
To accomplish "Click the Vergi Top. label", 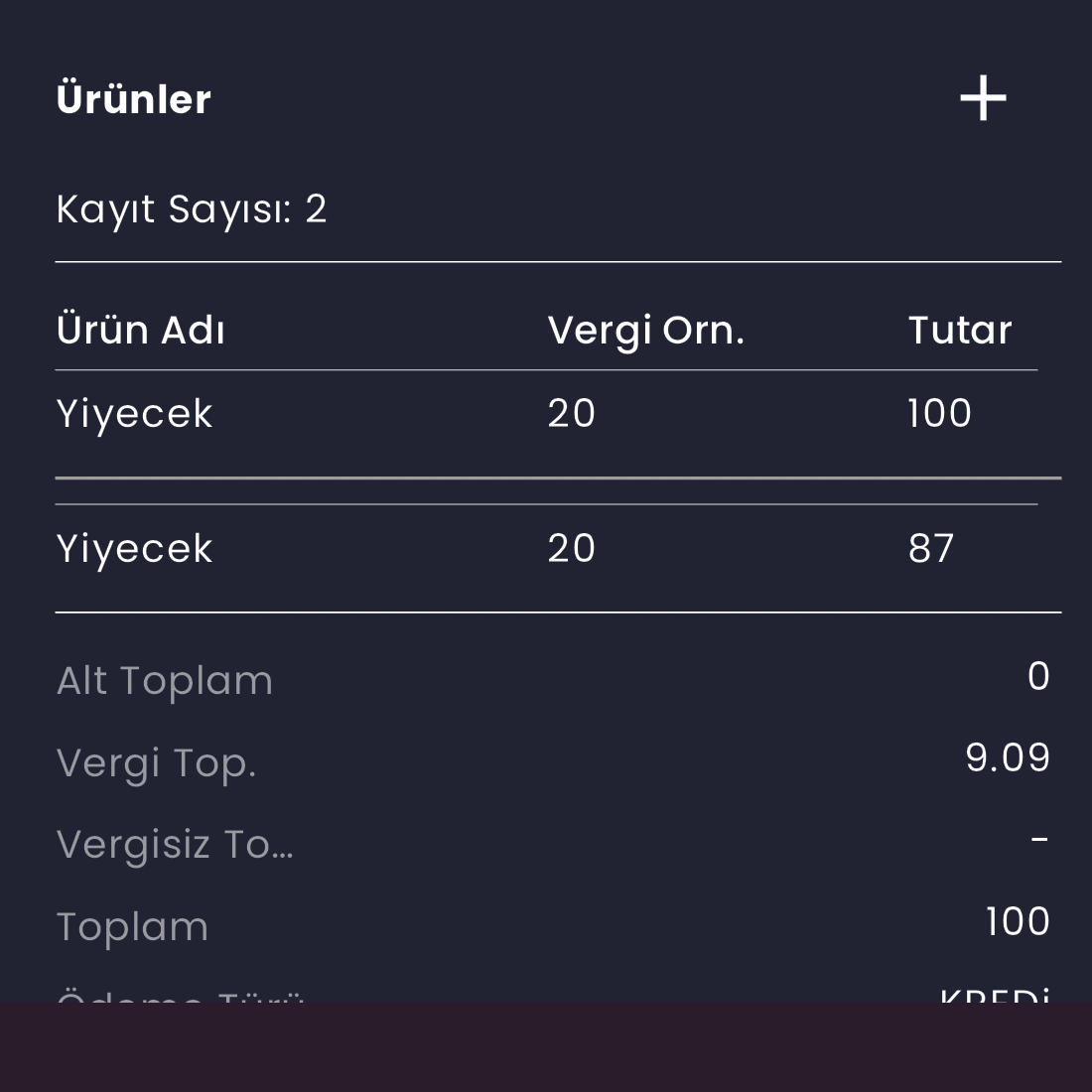I will click(156, 763).
